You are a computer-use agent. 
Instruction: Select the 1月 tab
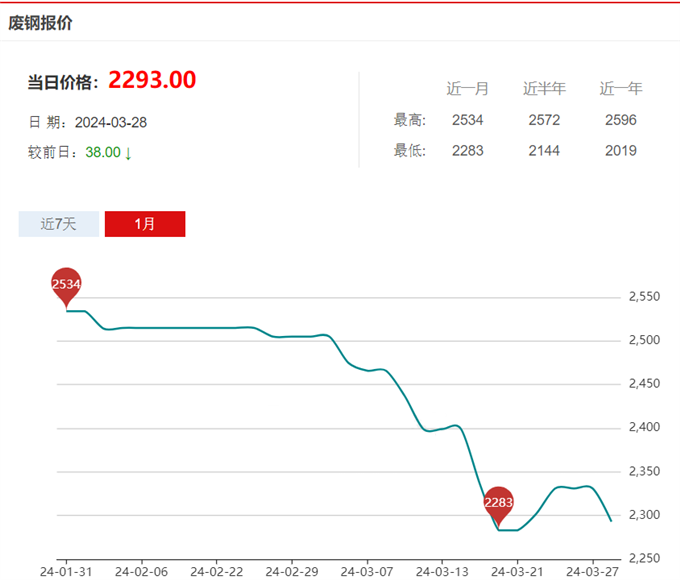coord(145,224)
